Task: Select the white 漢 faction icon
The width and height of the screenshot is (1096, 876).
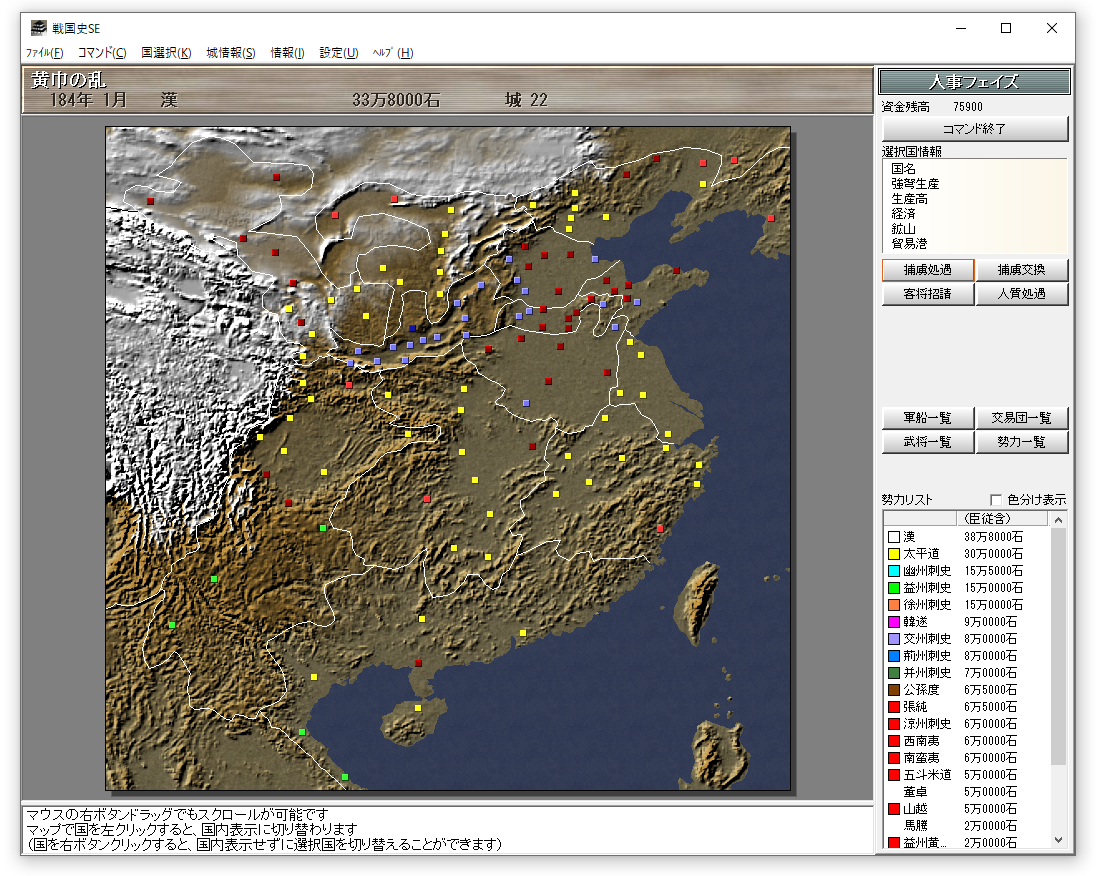Action: (893, 537)
